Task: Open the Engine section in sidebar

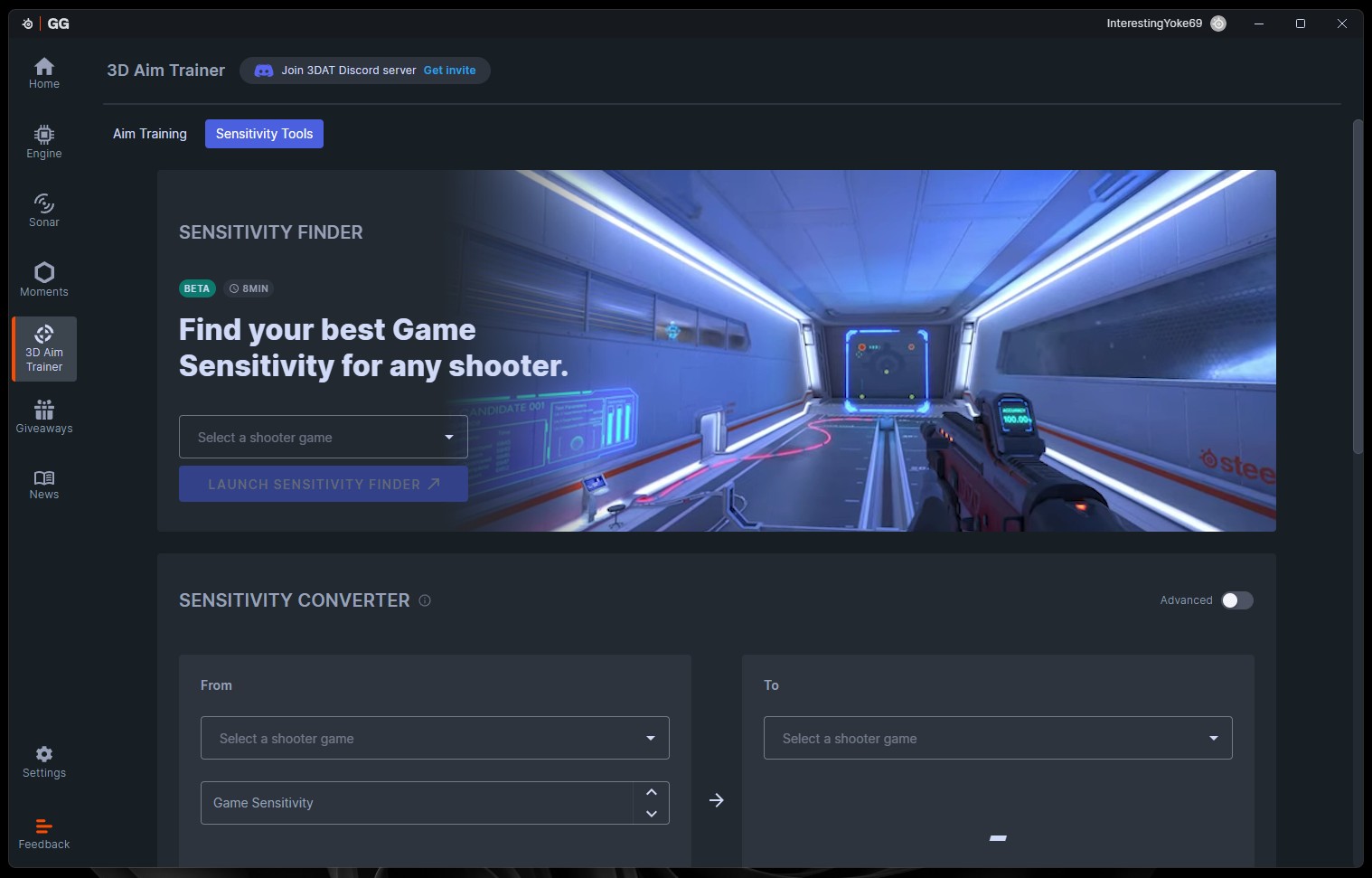Action: (x=43, y=142)
